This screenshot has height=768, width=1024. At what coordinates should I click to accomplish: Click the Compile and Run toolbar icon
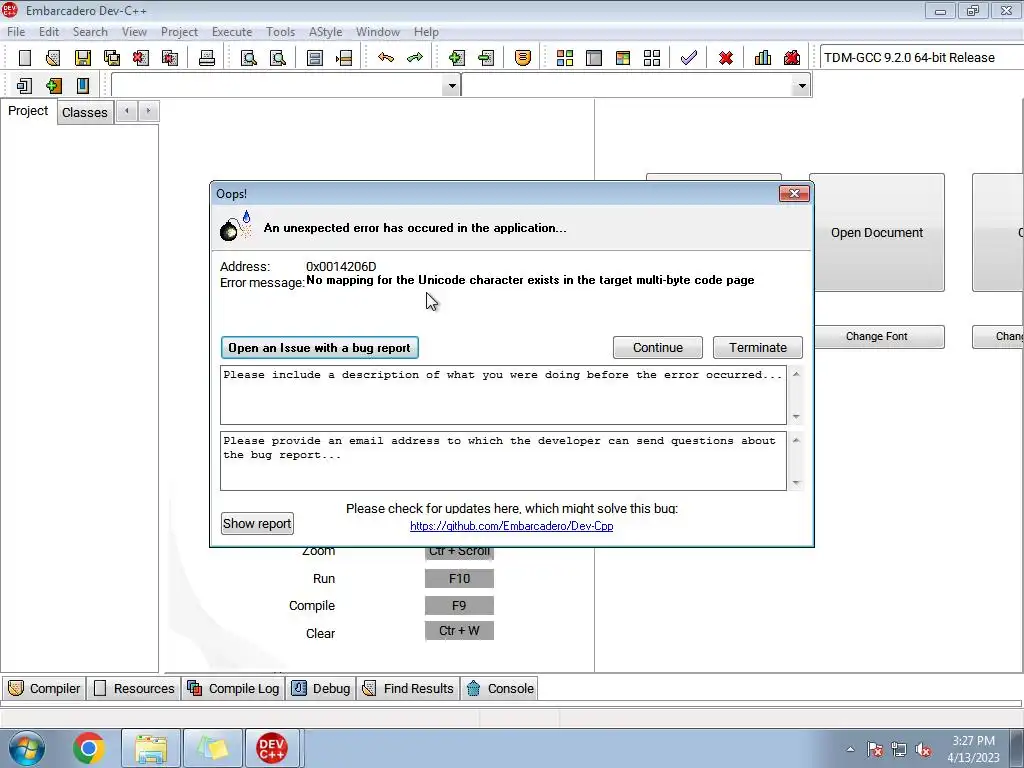click(x=623, y=57)
